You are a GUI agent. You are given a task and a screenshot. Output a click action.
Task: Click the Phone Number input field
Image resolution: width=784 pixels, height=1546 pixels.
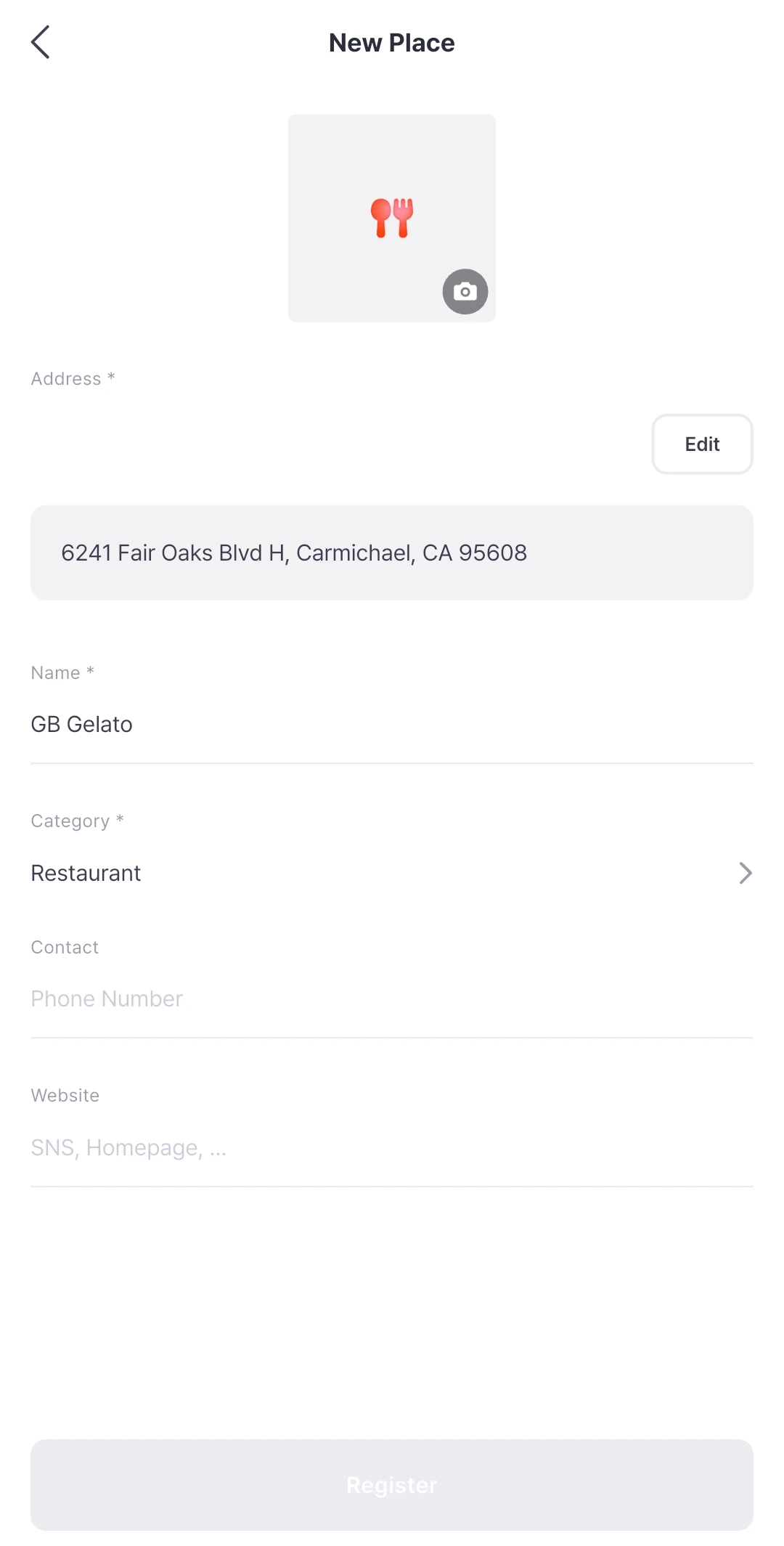392,999
